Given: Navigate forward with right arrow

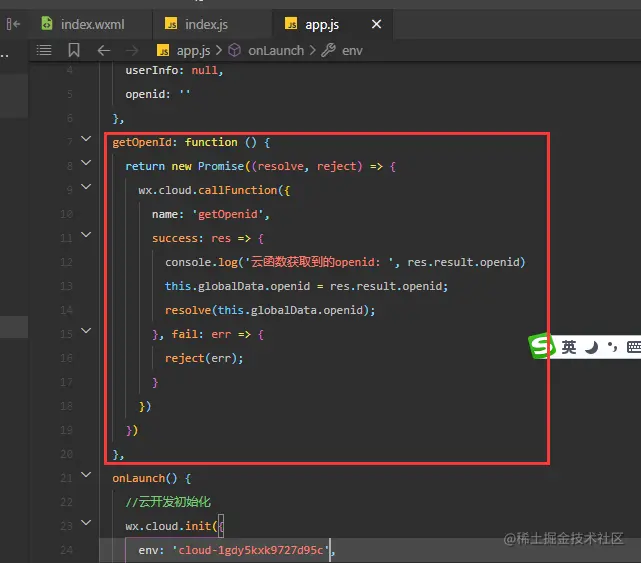Looking at the screenshot, I should pos(132,51).
